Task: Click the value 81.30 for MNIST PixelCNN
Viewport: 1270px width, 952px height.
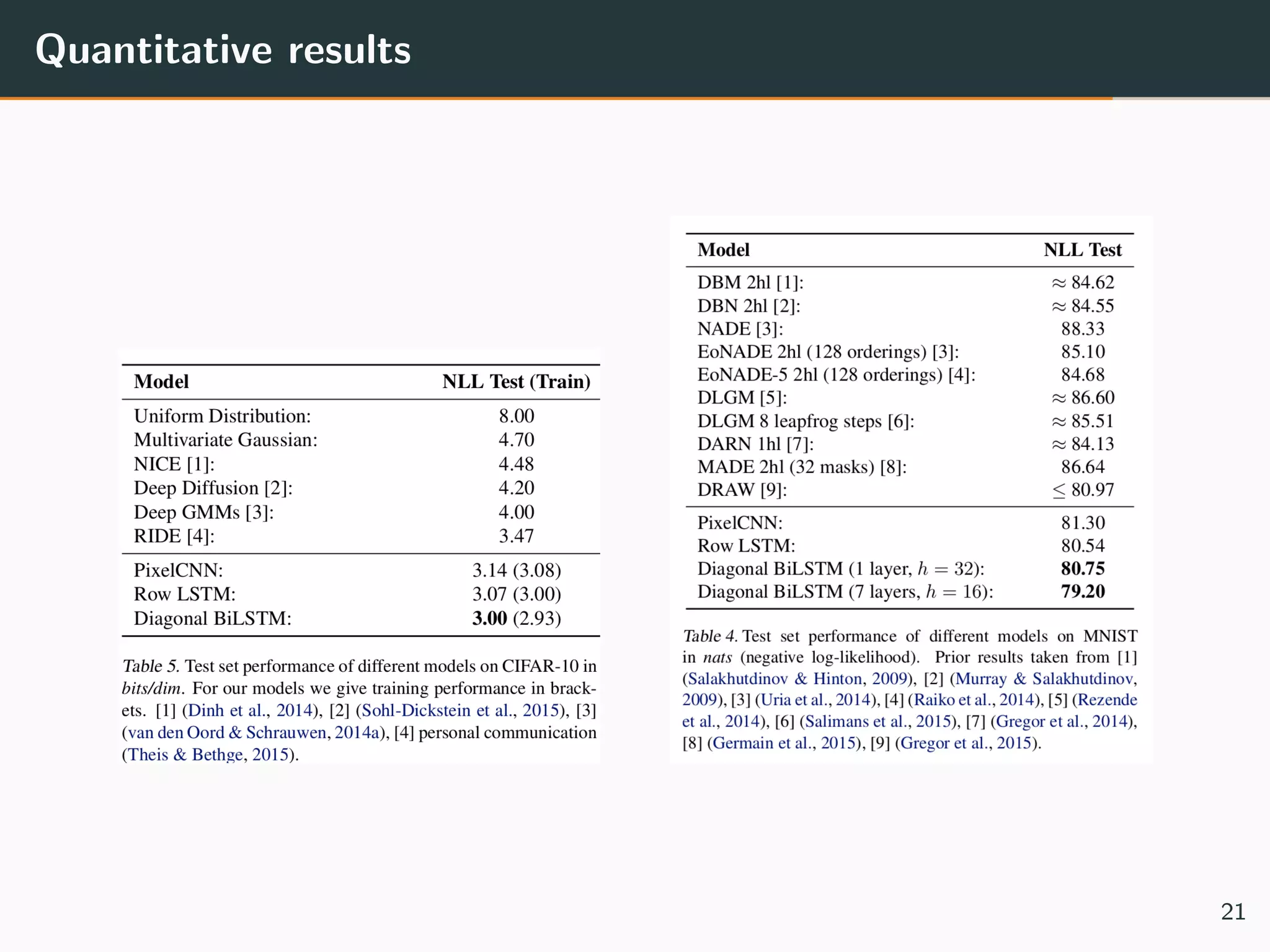Action: [1083, 523]
